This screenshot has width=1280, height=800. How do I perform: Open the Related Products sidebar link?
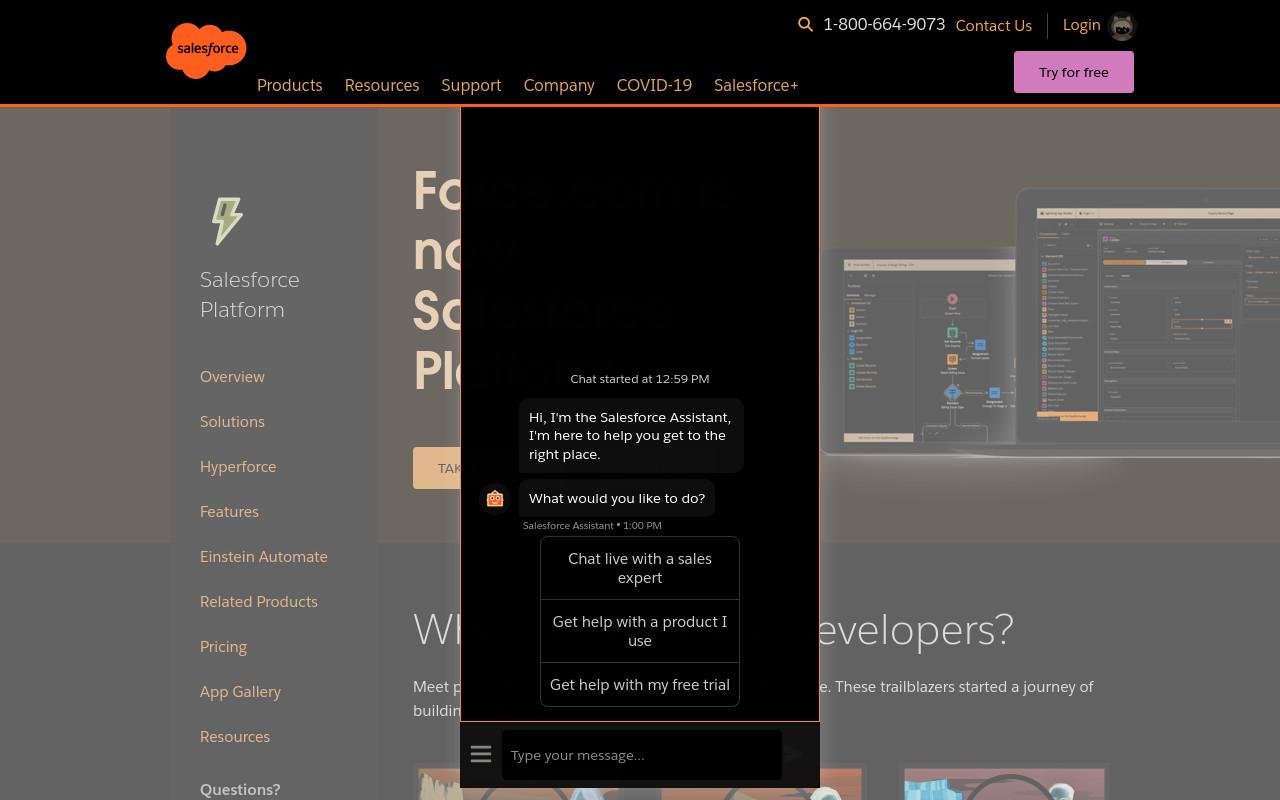pos(259,601)
